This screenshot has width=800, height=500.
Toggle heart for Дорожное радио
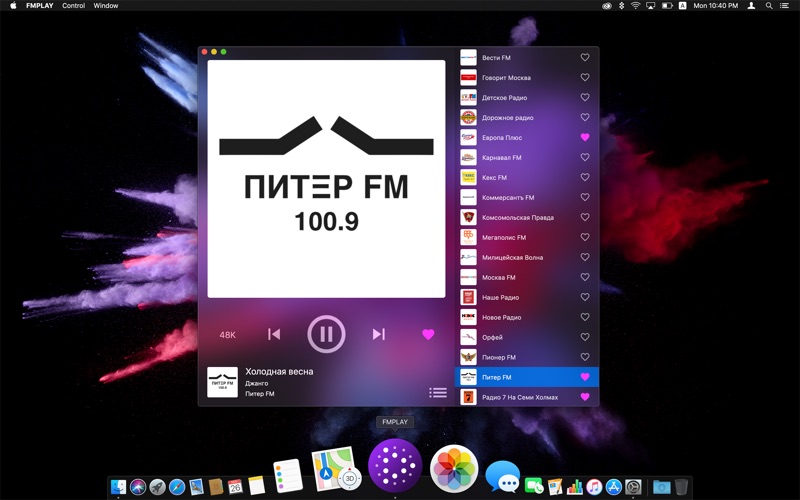click(585, 117)
